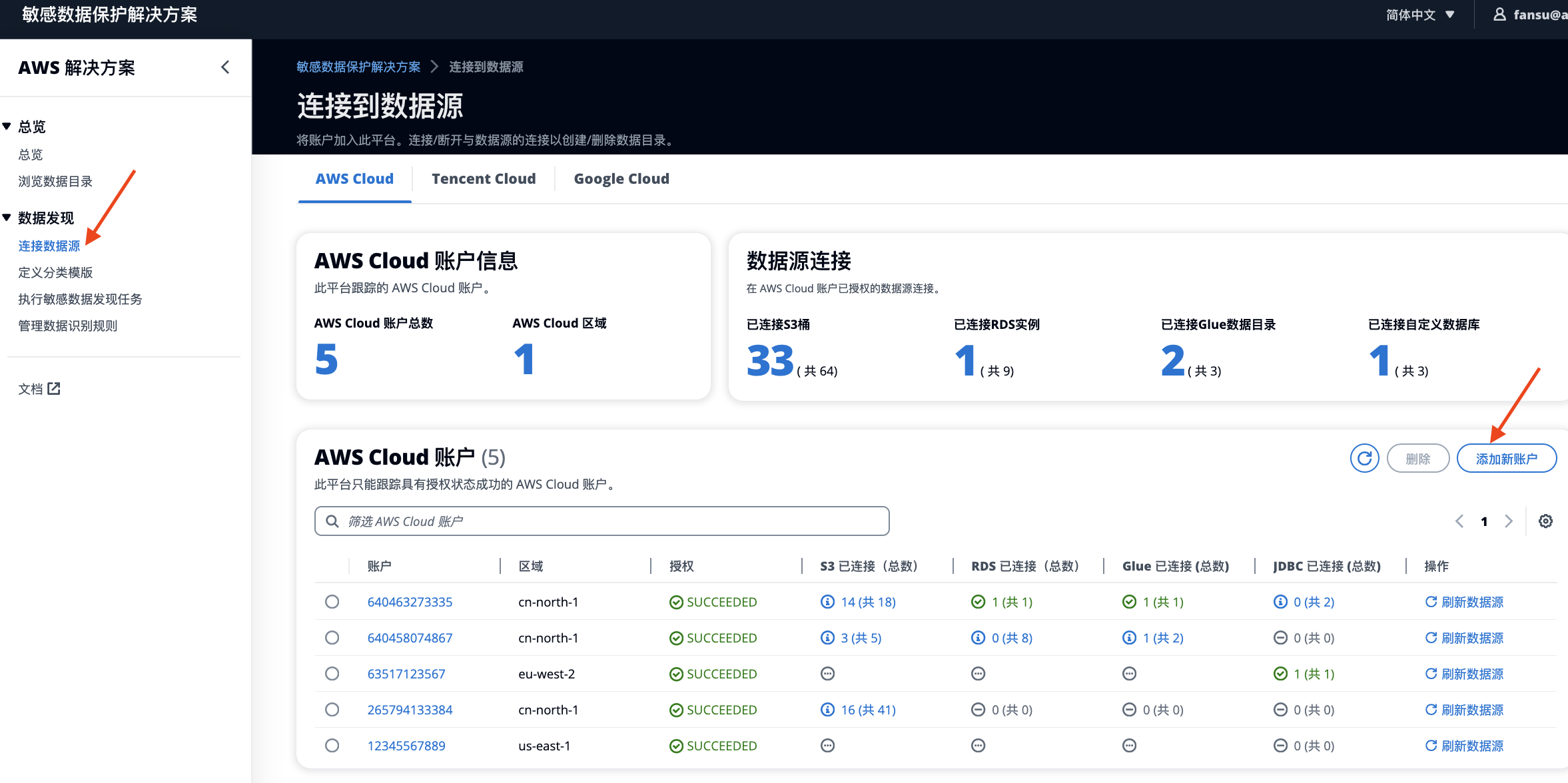Viewport: 1568px width, 783px height.
Task: Click the S3 pending icon for account 63517123567
Action: tap(827, 674)
